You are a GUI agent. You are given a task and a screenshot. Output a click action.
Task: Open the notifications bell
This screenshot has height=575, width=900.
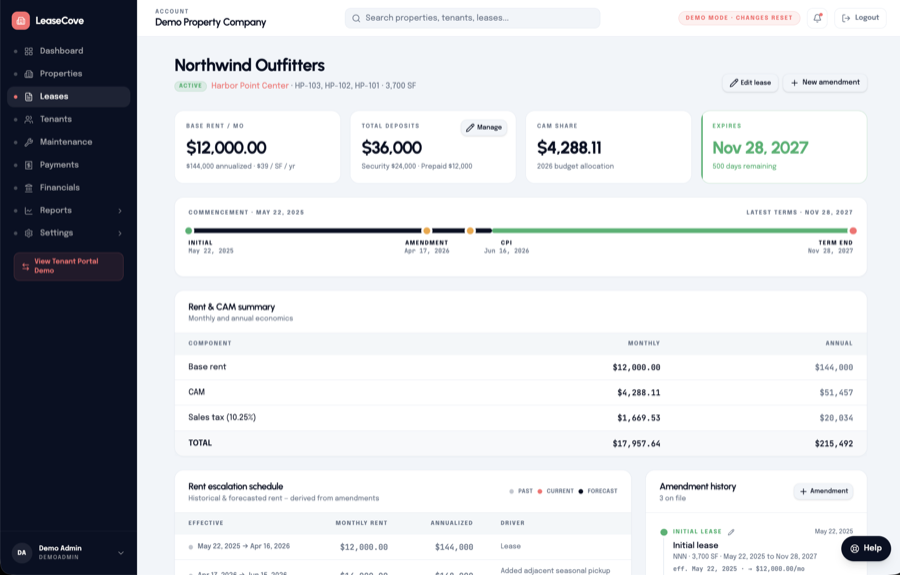coord(817,18)
